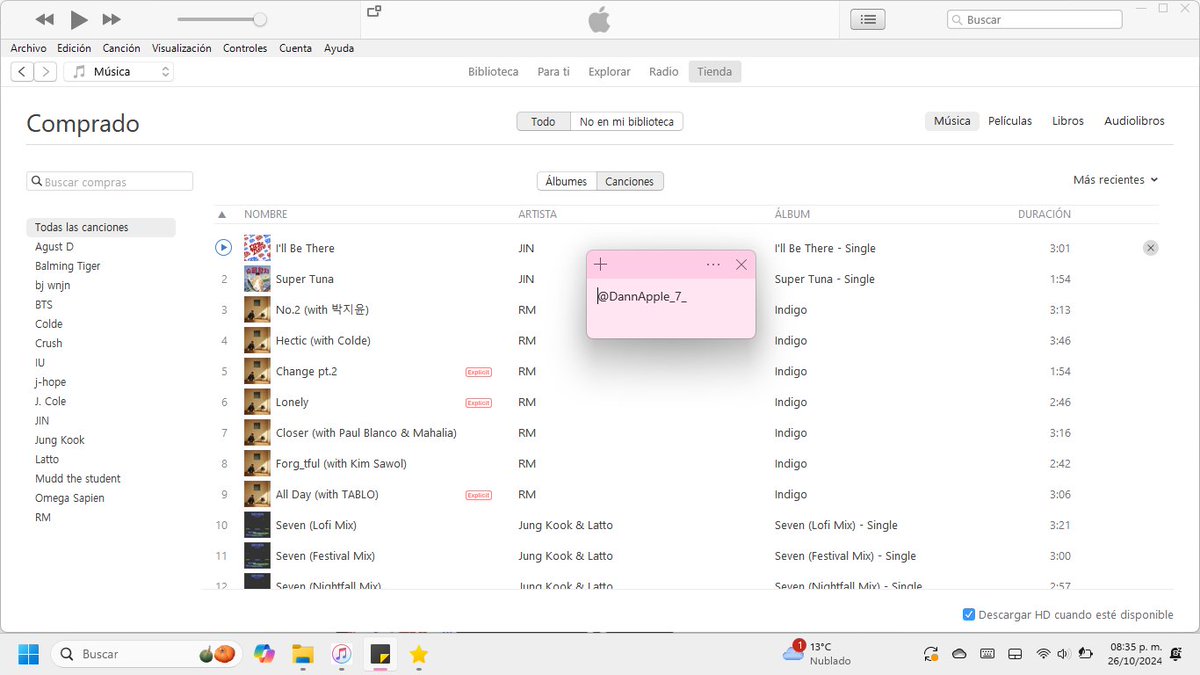Select the Libros category
The height and width of the screenshot is (675, 1200).
(1067, 121)
